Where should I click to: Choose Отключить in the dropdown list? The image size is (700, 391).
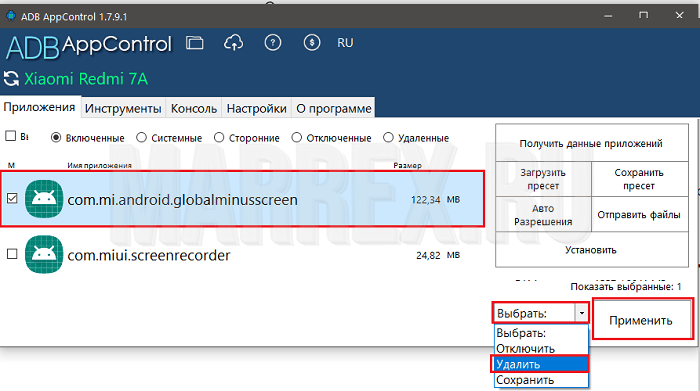coord(542,349)
